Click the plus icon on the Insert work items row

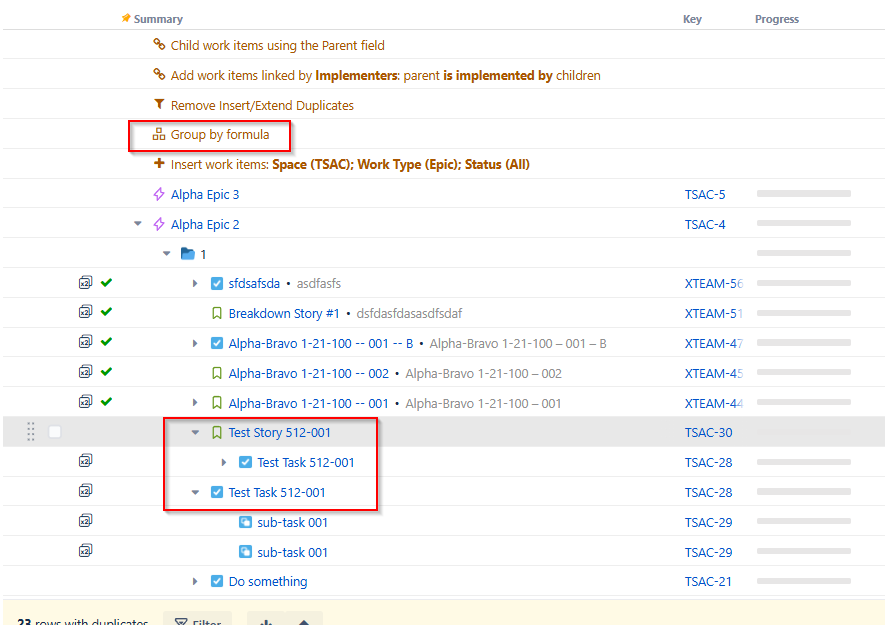pos(159,164)
